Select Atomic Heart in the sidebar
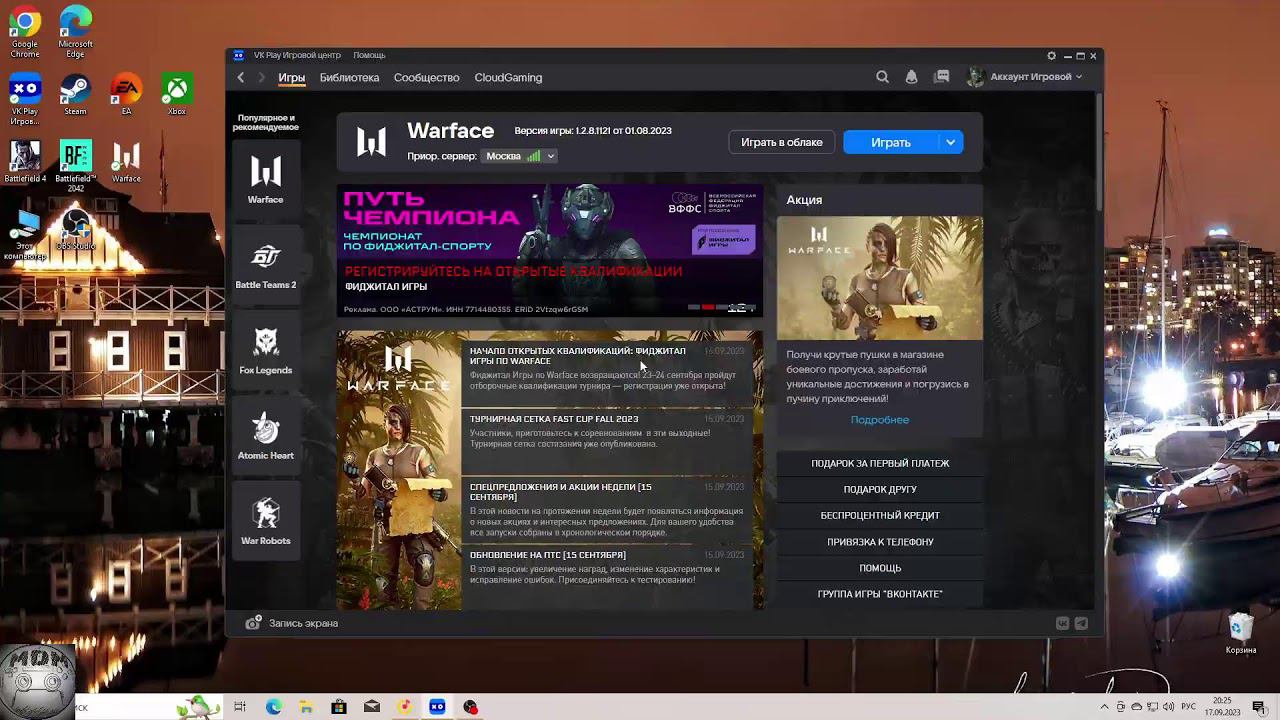The width and height of the screenshot is (1280, 720). (265, 436)
